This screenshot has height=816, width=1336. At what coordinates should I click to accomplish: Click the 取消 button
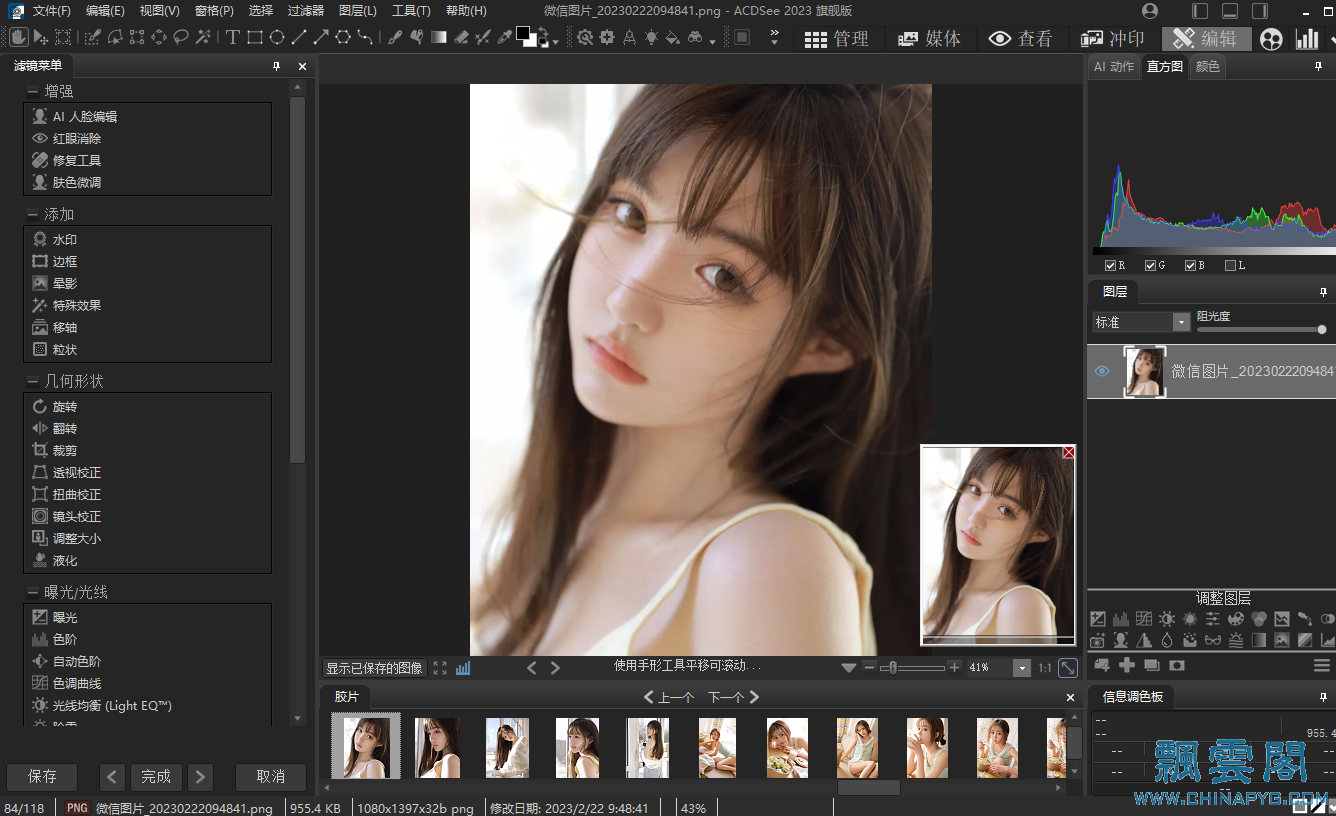(270, 776)
